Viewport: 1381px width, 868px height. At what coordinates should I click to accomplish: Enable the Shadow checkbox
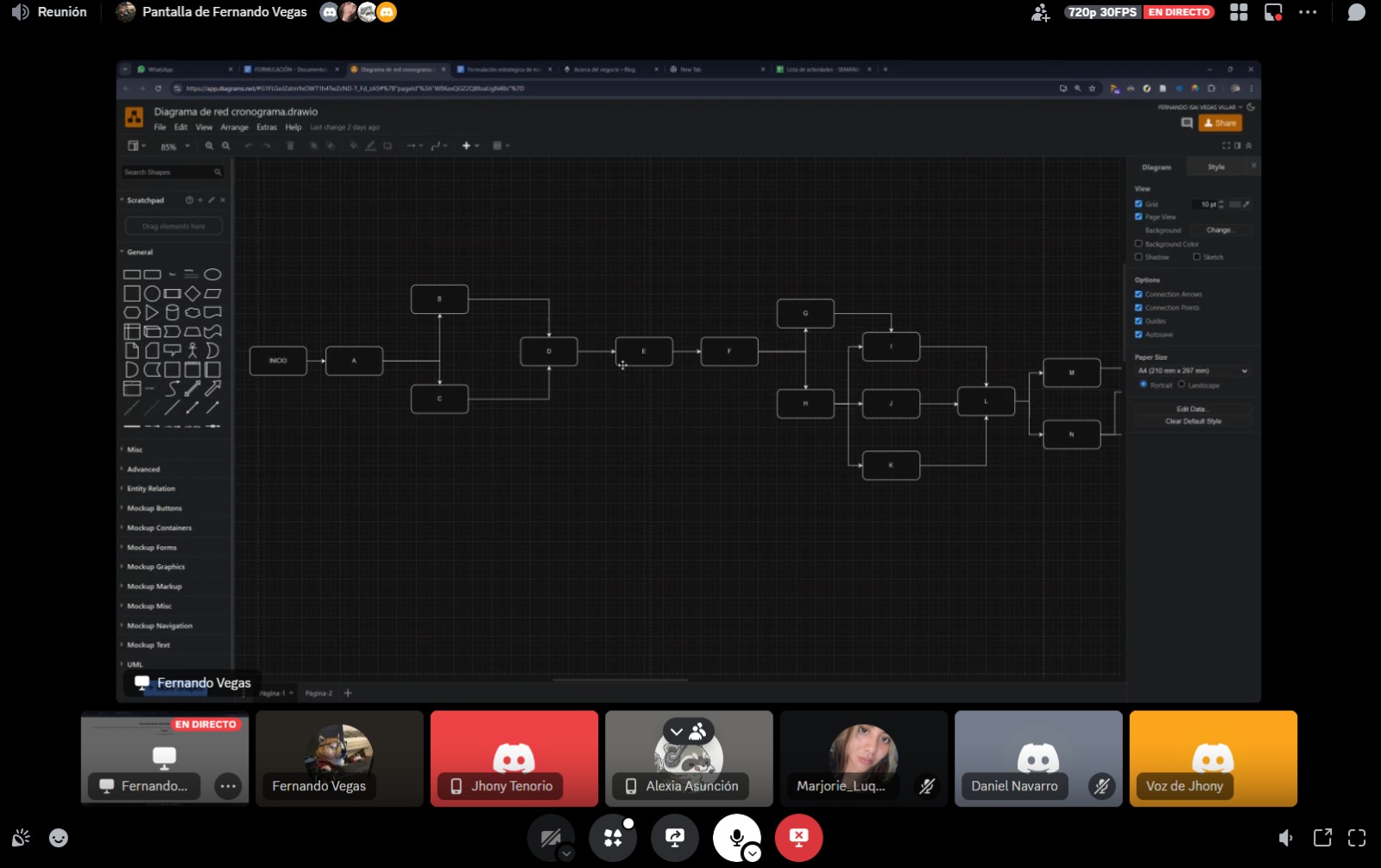tap(1138, 257)
